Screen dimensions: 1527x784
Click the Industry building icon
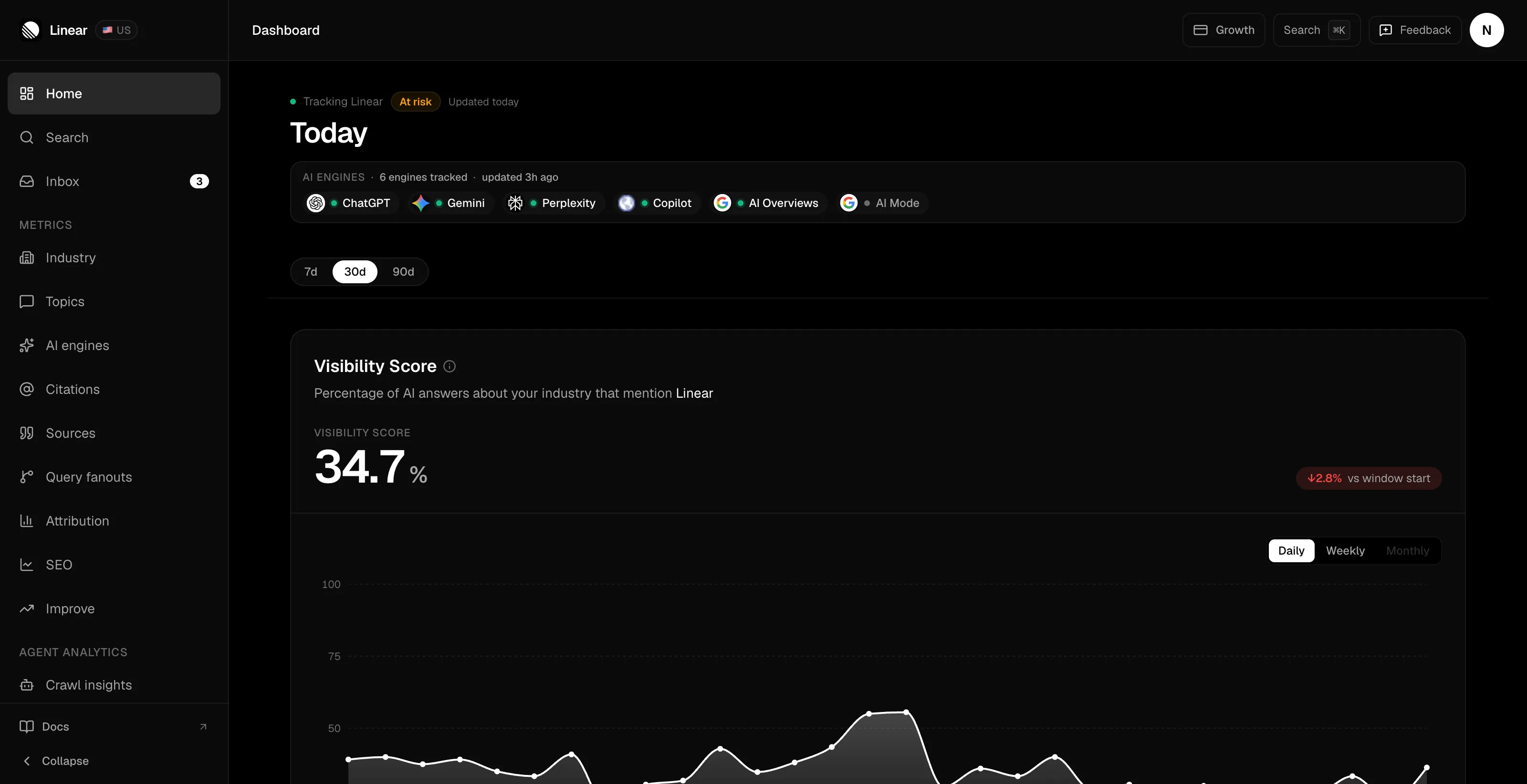tap(27, 258)
